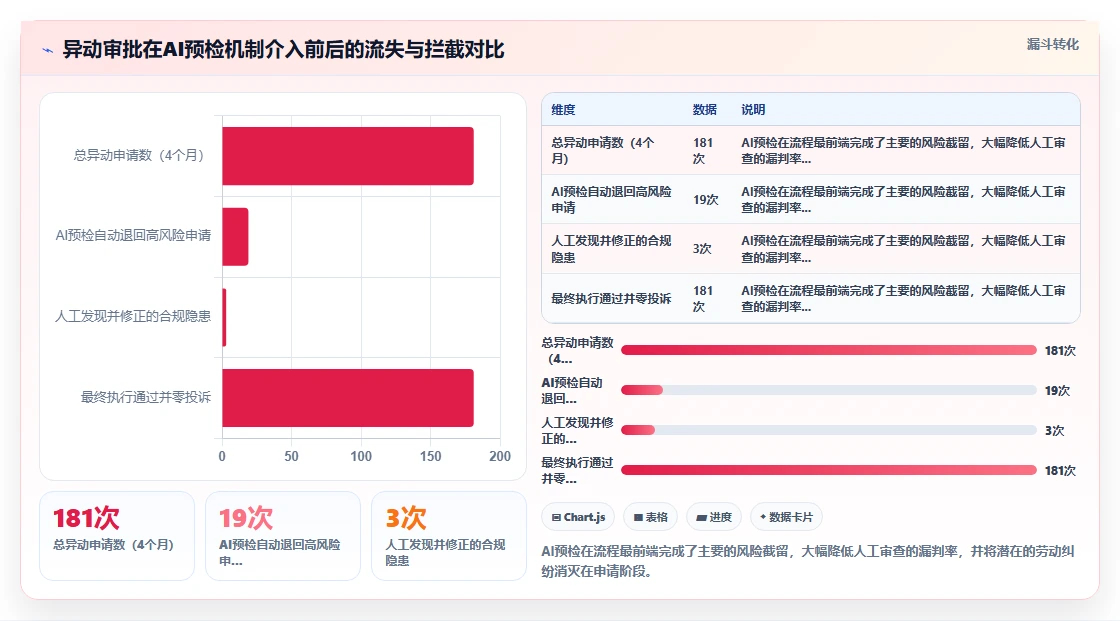
Task: Click the progress label 人工发现并修正的...
Action: coord(578,430)
